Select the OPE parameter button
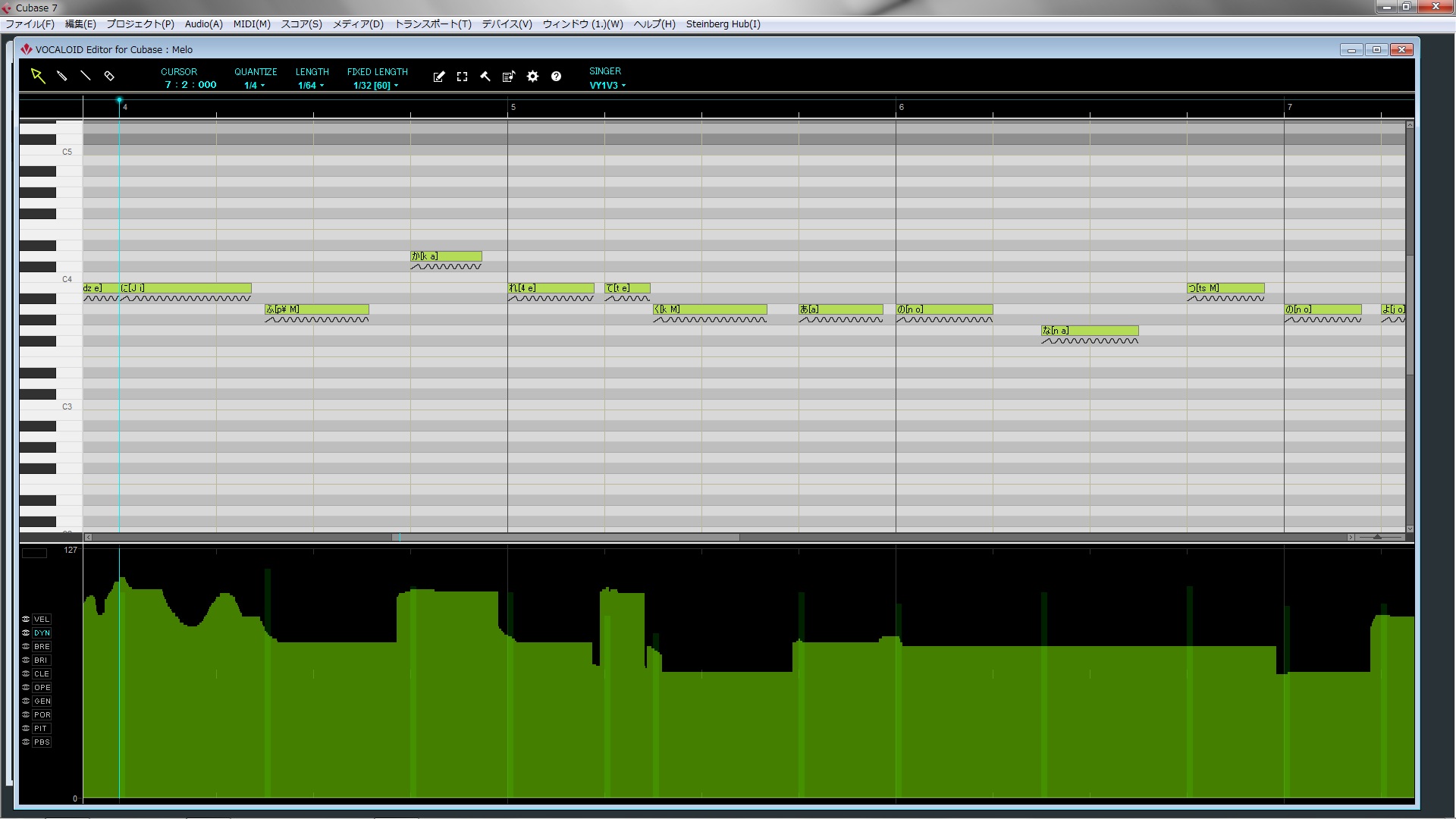The height and width of the screenshot is (819, 1456). (42, 688)
